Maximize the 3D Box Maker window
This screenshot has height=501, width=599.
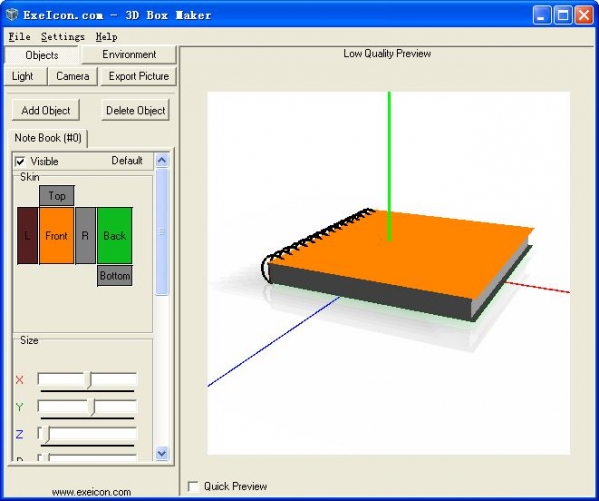tap(563, 15)
